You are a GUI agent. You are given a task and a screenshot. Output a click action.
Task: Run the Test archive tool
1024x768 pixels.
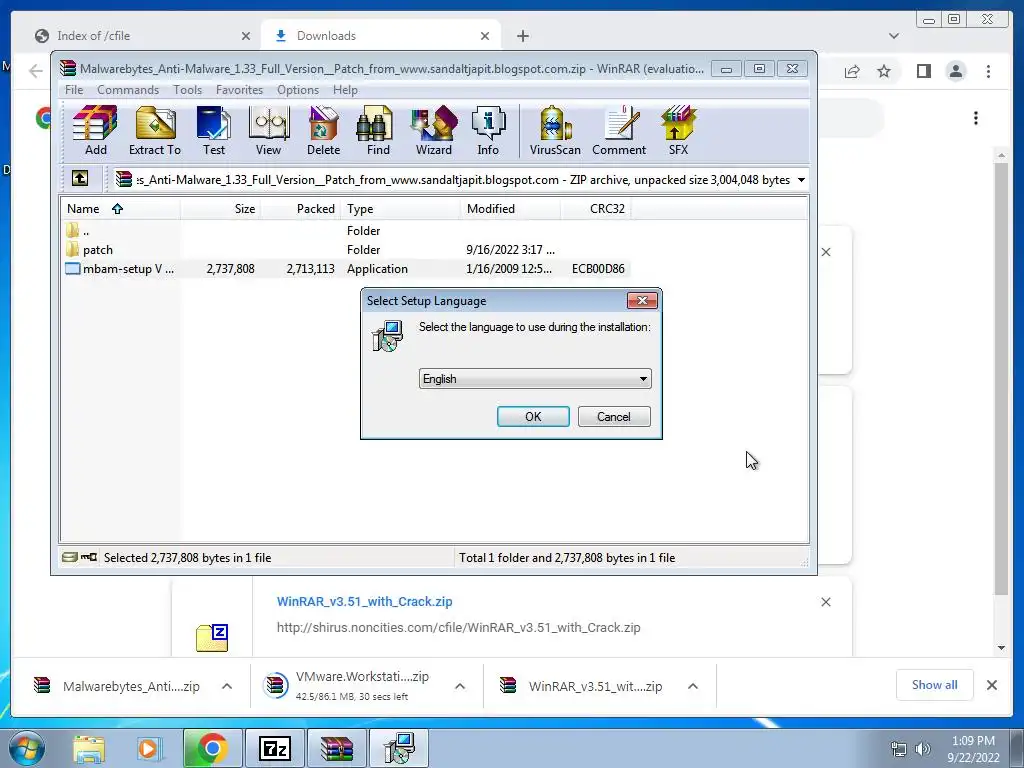tap(214, 131)
